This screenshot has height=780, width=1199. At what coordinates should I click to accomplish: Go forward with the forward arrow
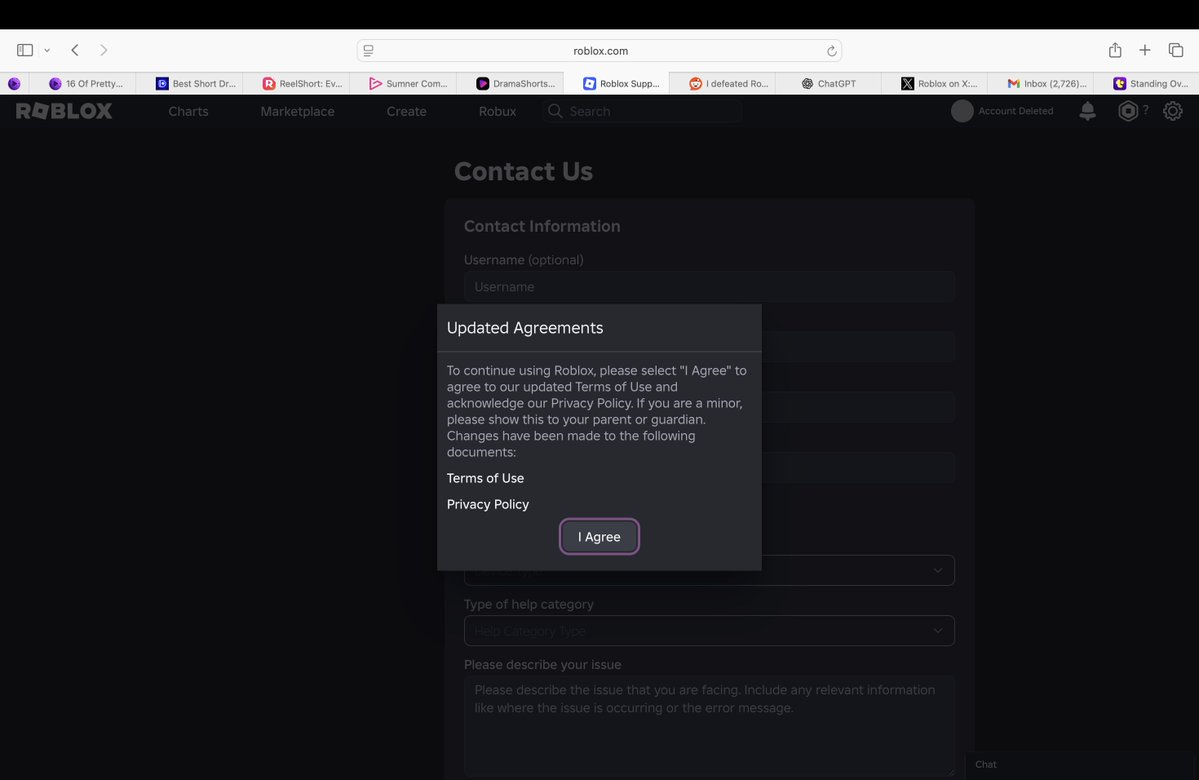pyautogui.click(x=103, y=50)
